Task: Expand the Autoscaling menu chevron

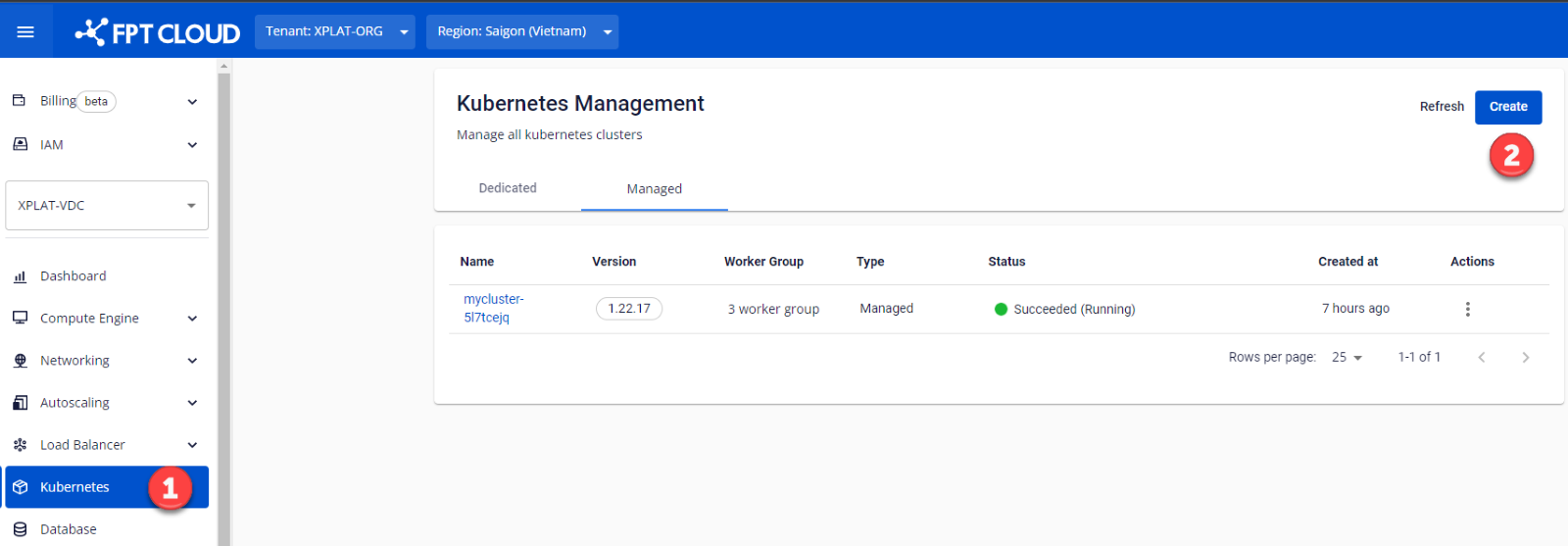Action: point(192,403)
